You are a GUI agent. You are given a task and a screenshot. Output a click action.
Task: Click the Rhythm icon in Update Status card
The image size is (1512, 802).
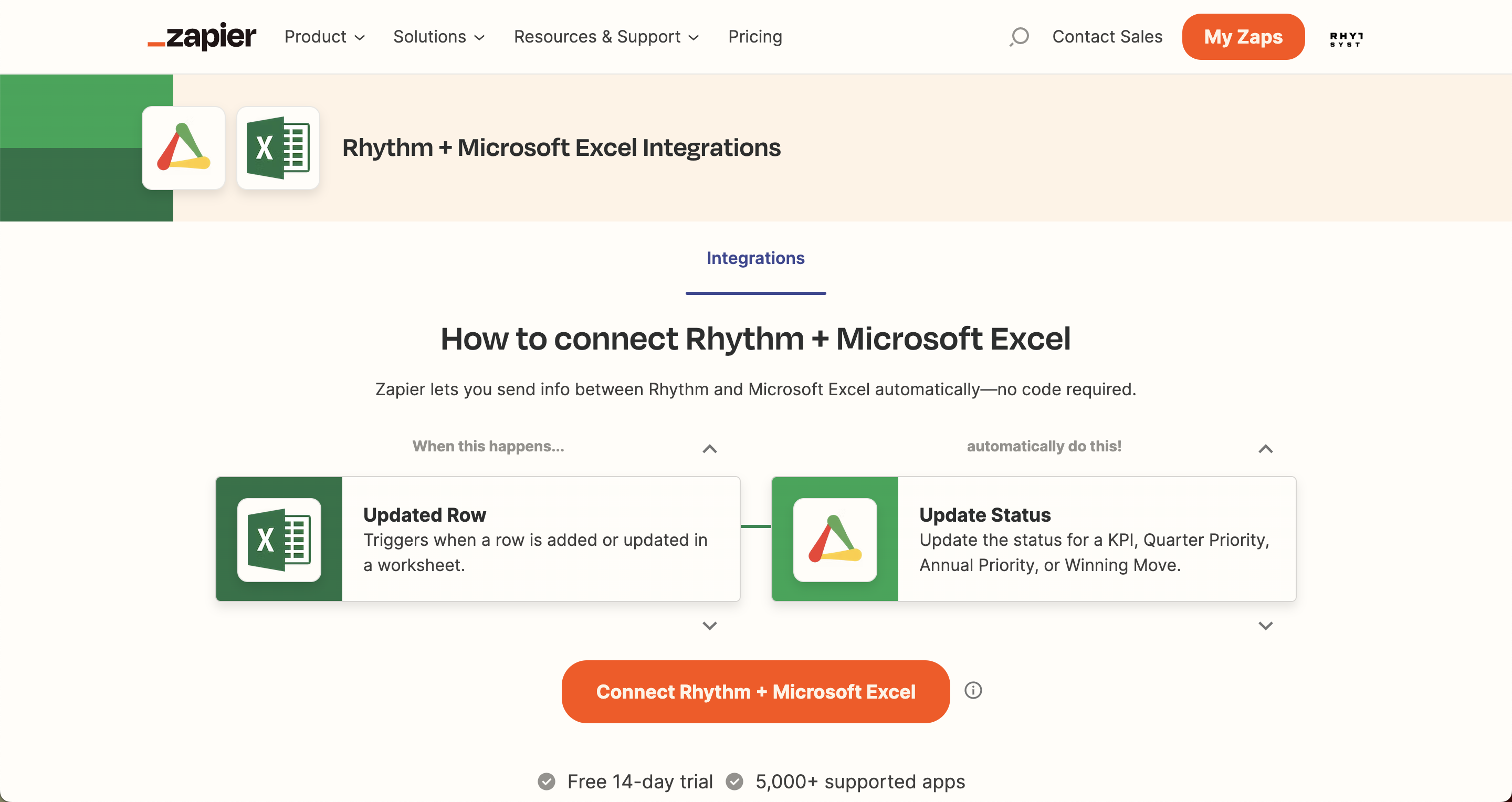point(835,540)
